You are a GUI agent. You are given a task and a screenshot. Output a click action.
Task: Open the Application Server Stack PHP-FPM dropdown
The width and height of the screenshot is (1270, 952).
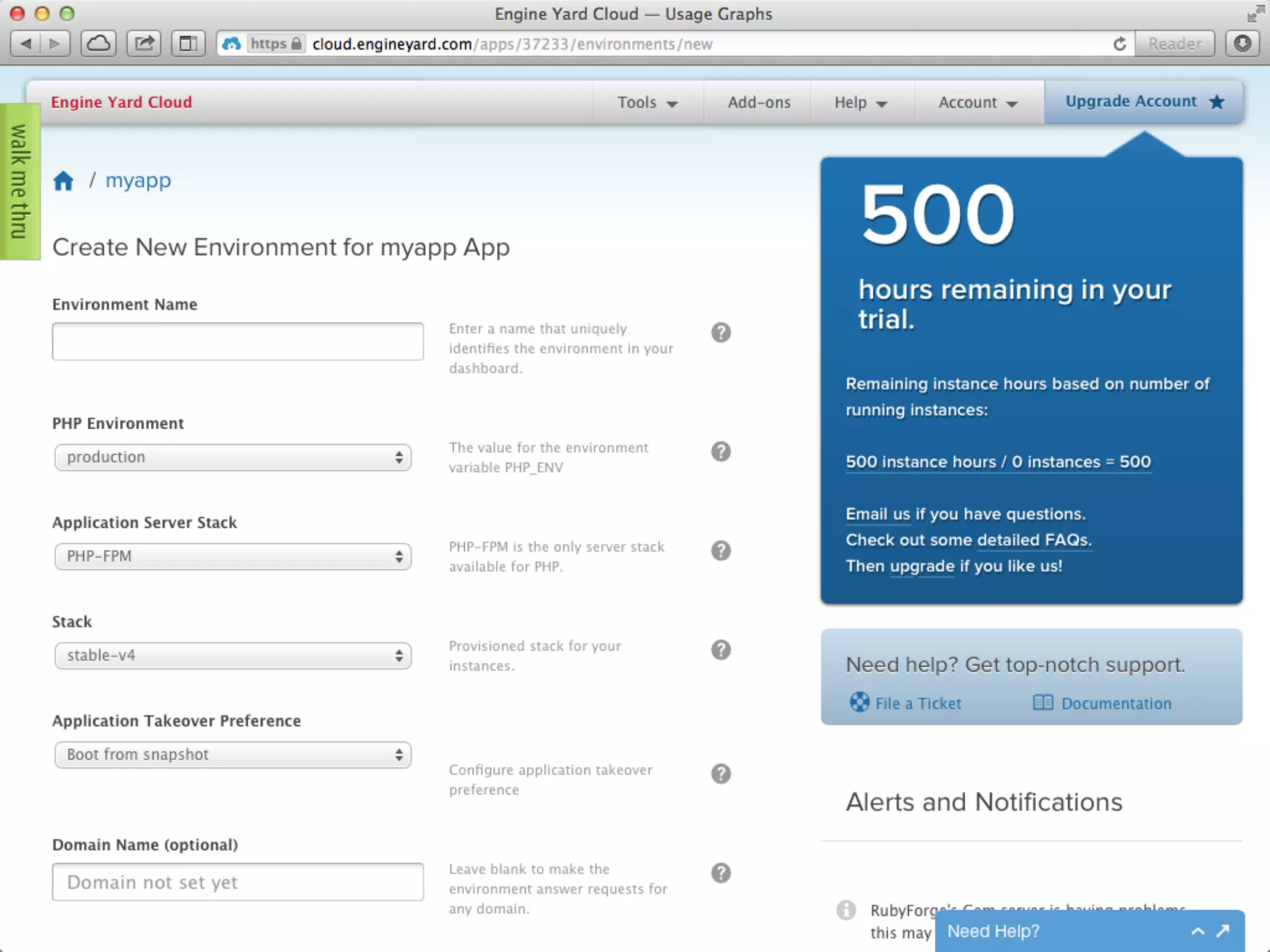233,557
